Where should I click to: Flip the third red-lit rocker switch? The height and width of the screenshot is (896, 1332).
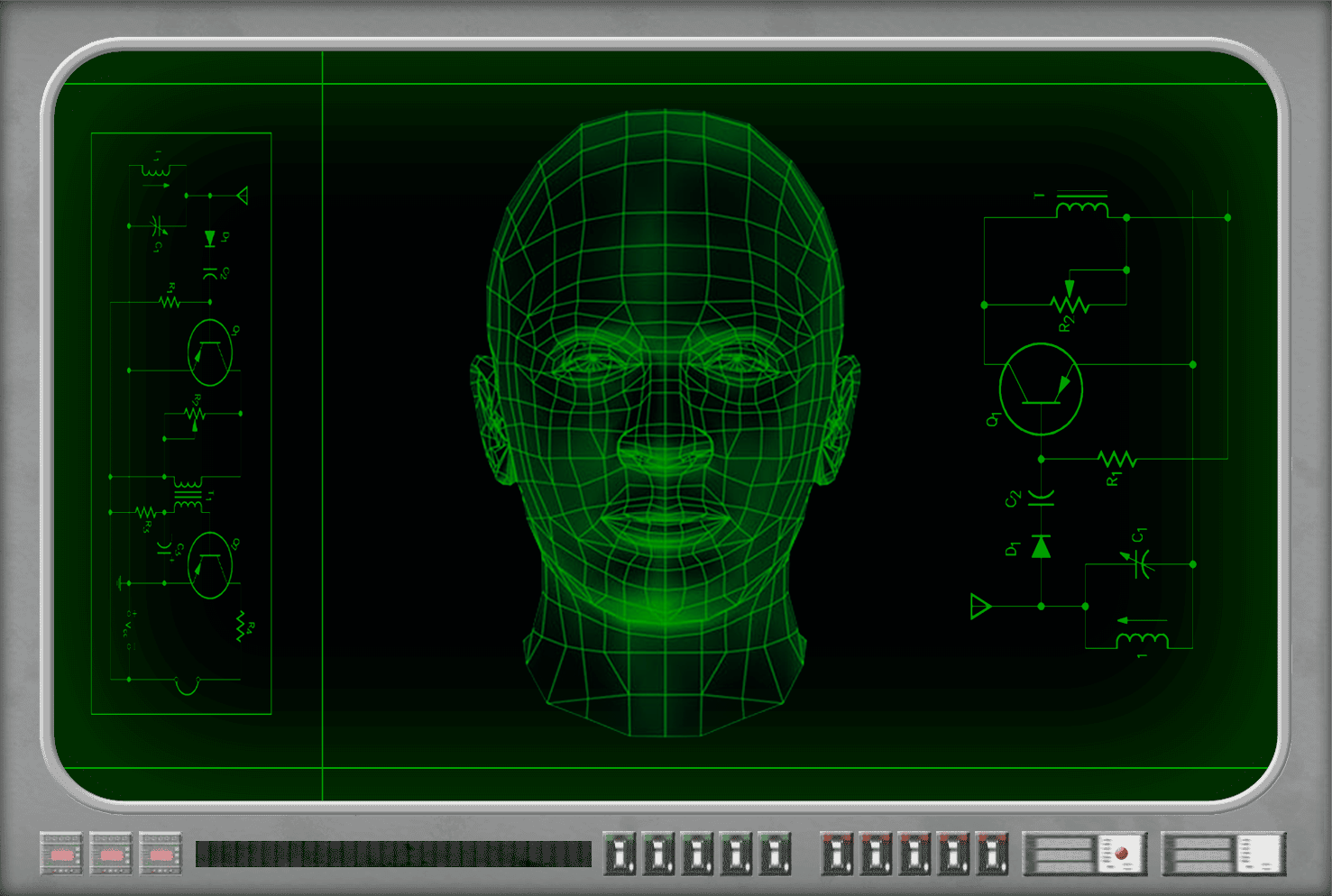pos(914,853)
